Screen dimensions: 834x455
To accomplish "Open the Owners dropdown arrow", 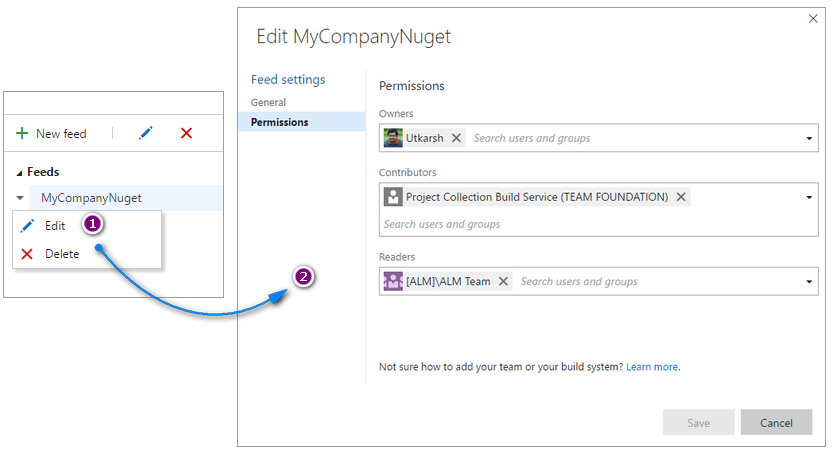I will (x=808, y=138).
